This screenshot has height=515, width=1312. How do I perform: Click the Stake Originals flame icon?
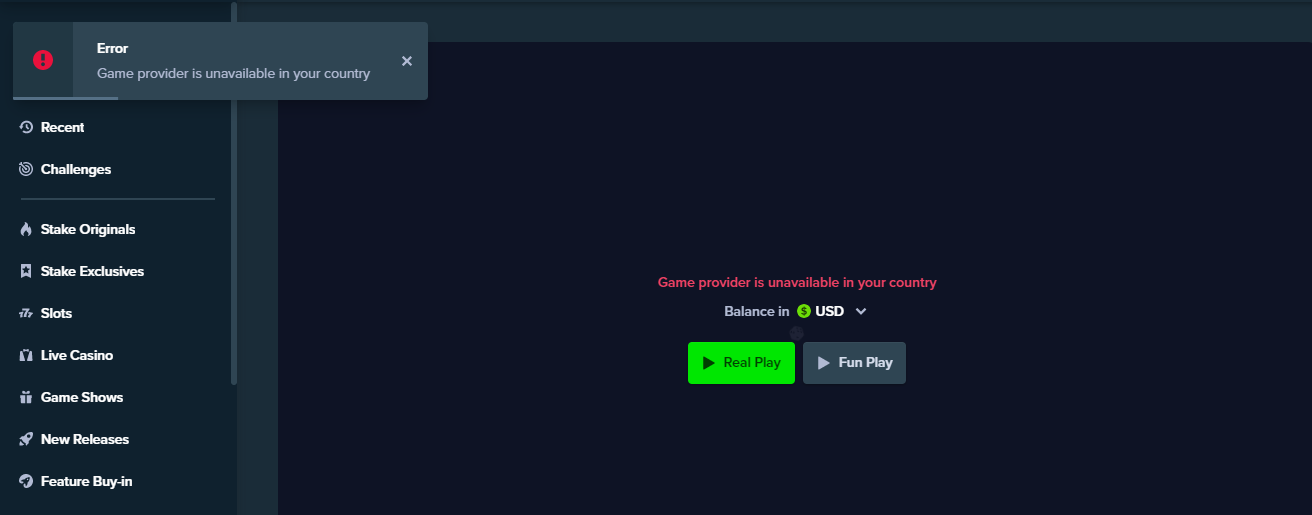click(x=26, y=229)
